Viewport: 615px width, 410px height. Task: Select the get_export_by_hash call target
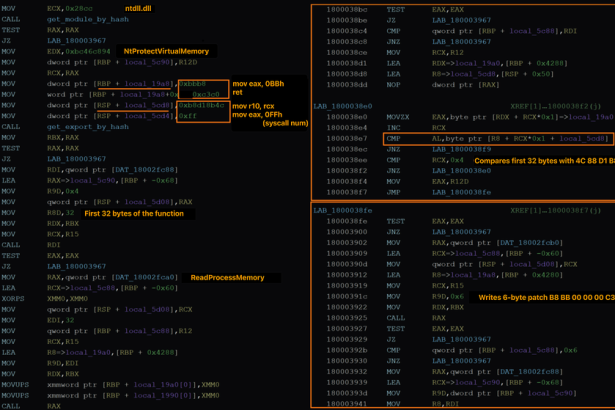tap(87, 127)
